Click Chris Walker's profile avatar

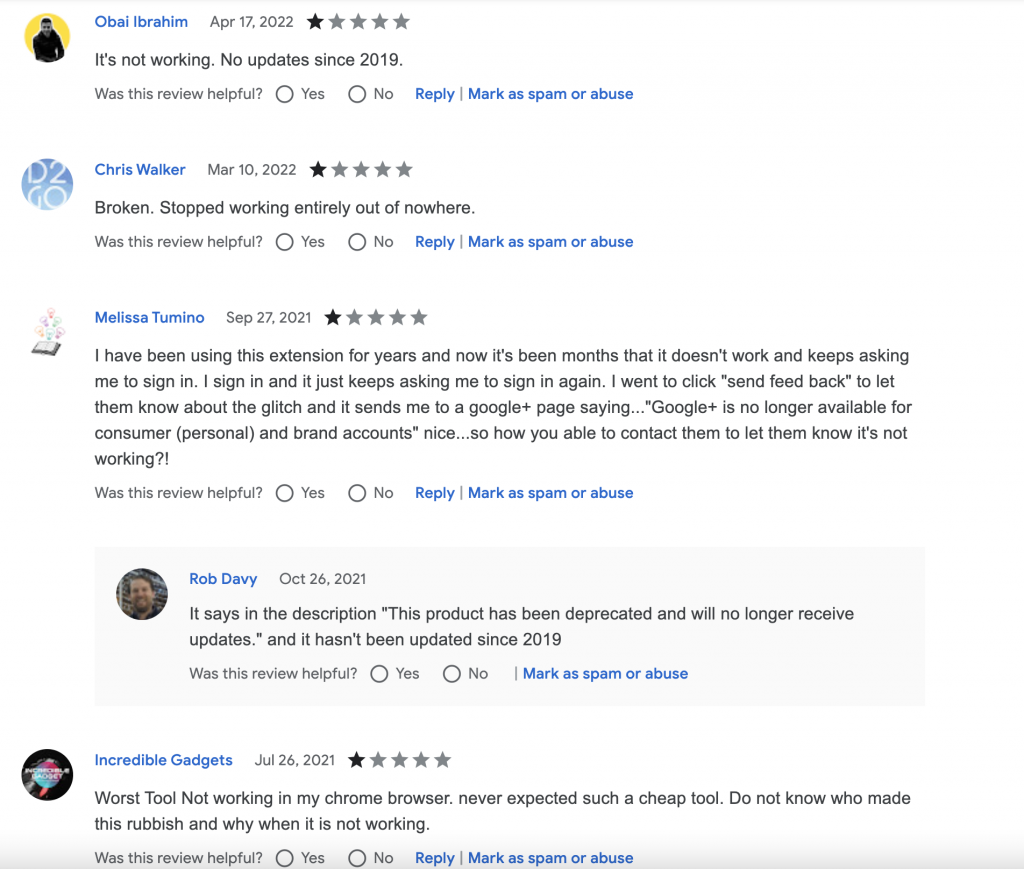click(x=46, y=184)
